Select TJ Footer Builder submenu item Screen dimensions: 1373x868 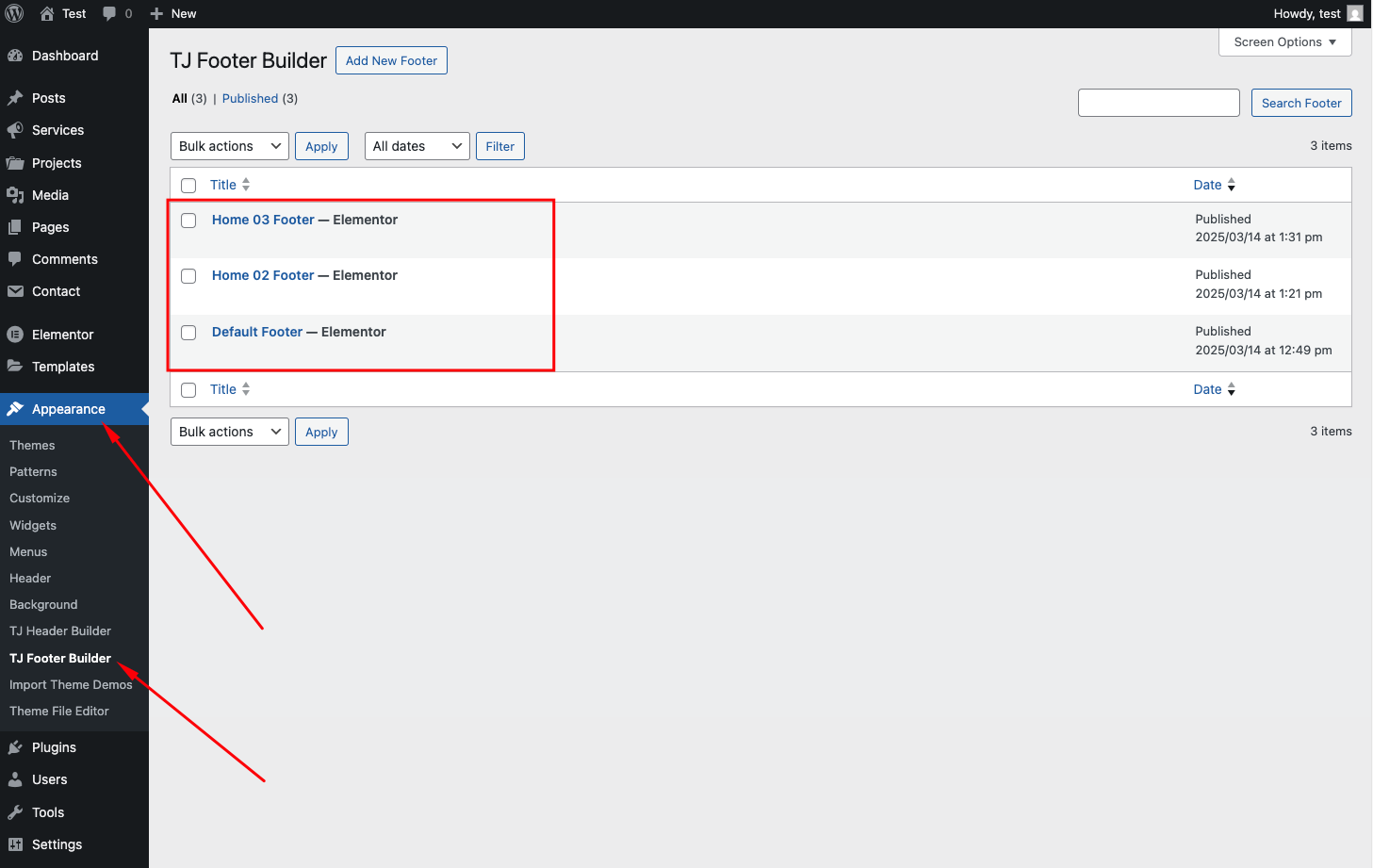click(60, 658)
